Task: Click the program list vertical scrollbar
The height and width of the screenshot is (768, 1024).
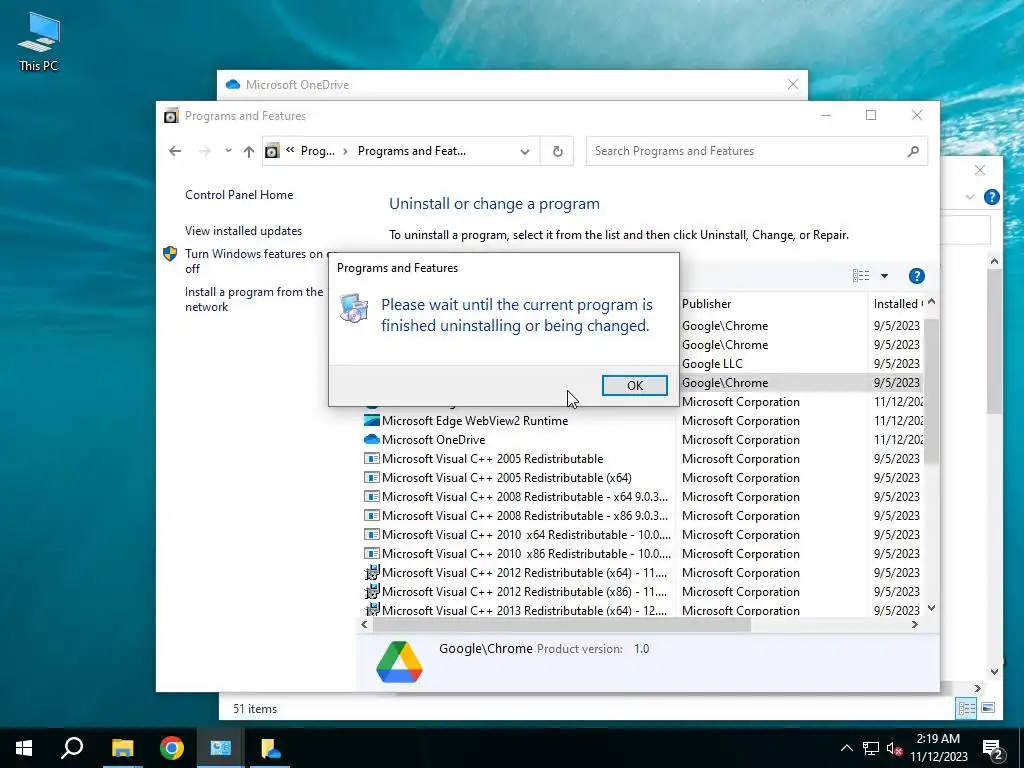Action: [x=931, y=392]
